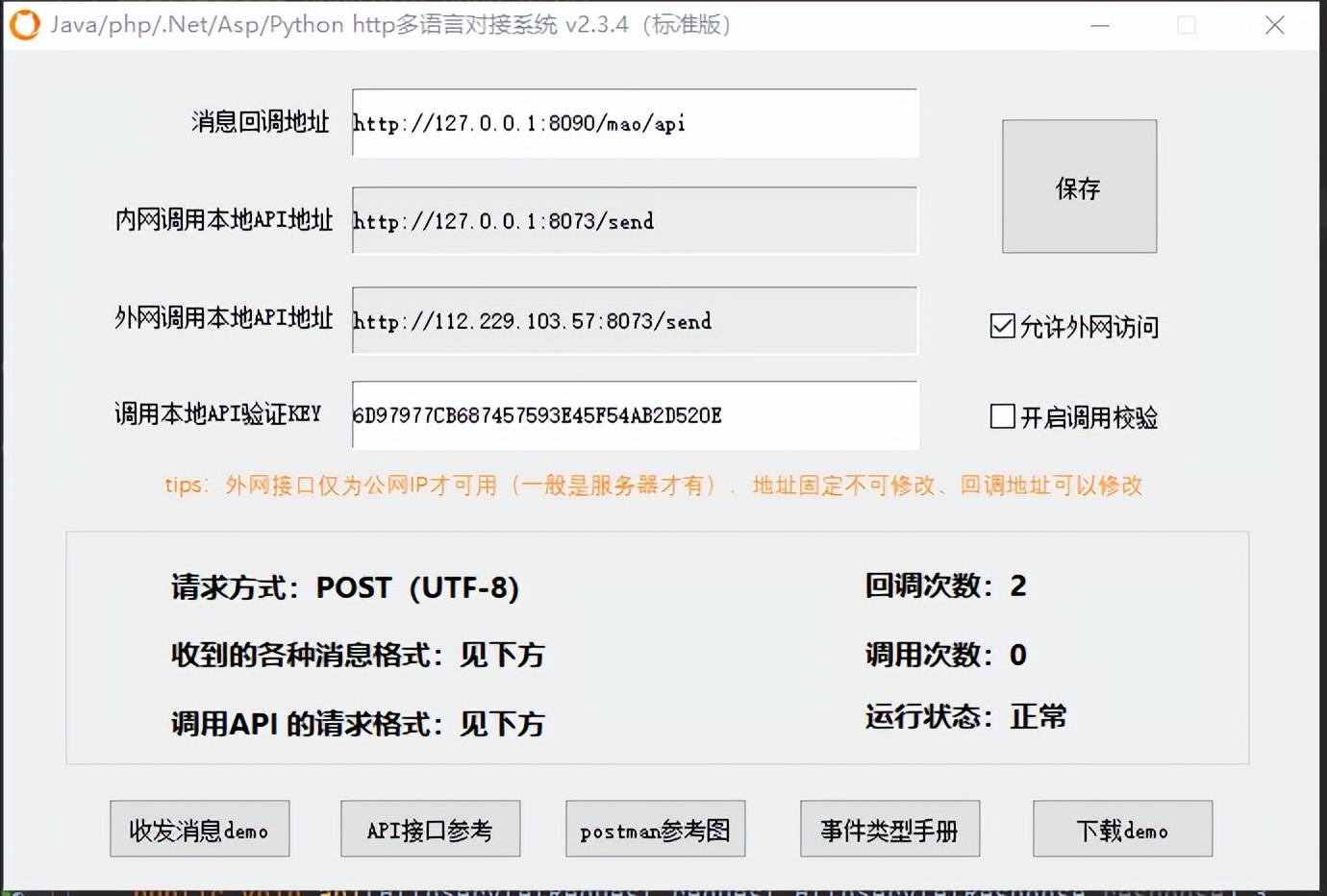
Task: Click the 调用本地API验证KEY label
Action: [x=218, y=414]
